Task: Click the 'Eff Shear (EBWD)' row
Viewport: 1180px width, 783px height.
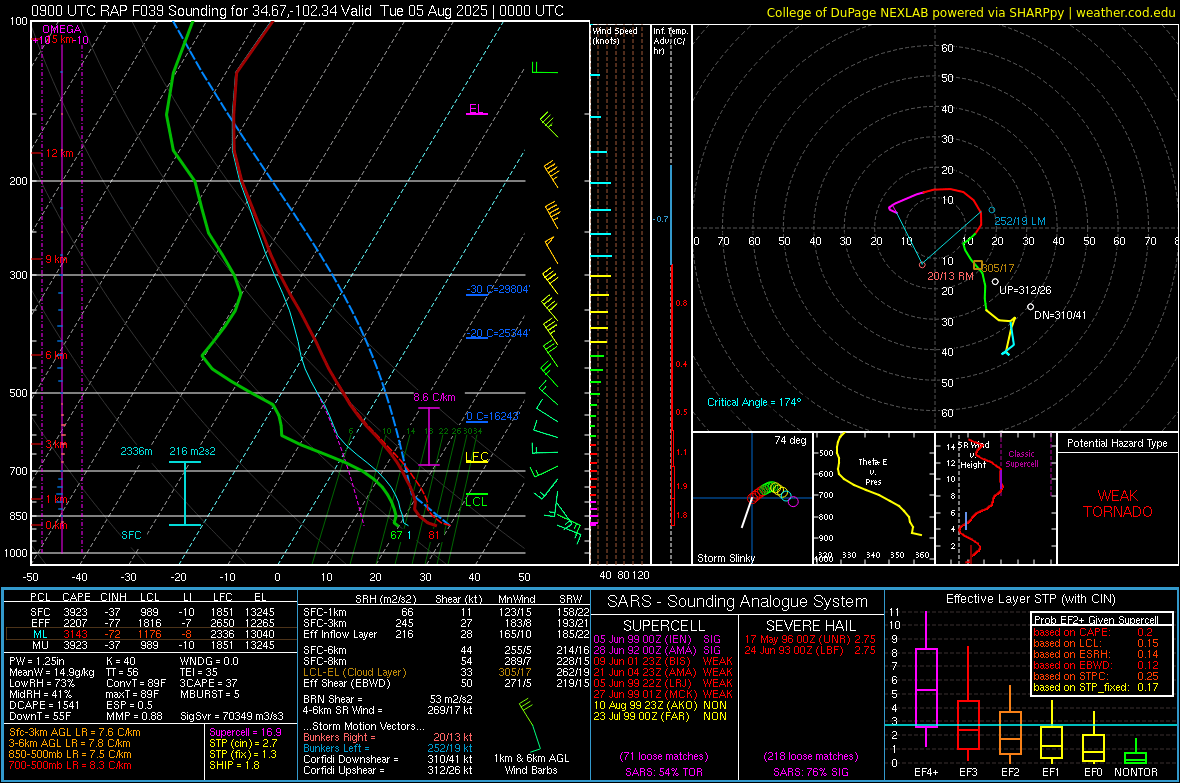Action: tap(446, 683)
